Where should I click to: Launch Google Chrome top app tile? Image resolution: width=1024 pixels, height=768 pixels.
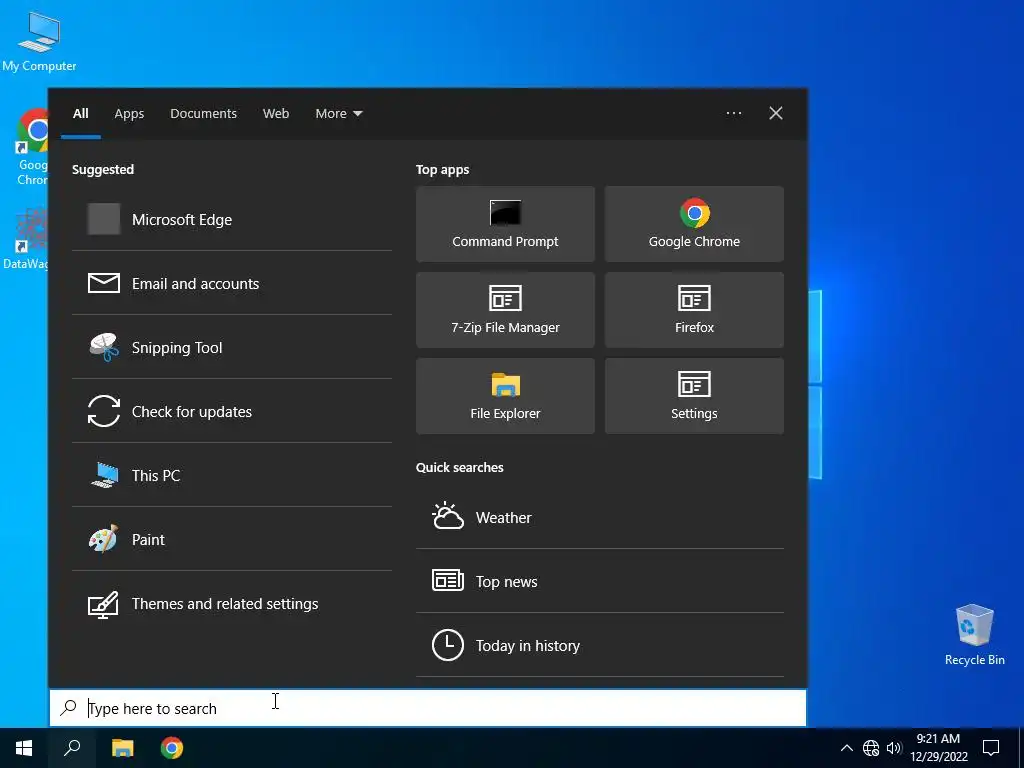(694, 224)
